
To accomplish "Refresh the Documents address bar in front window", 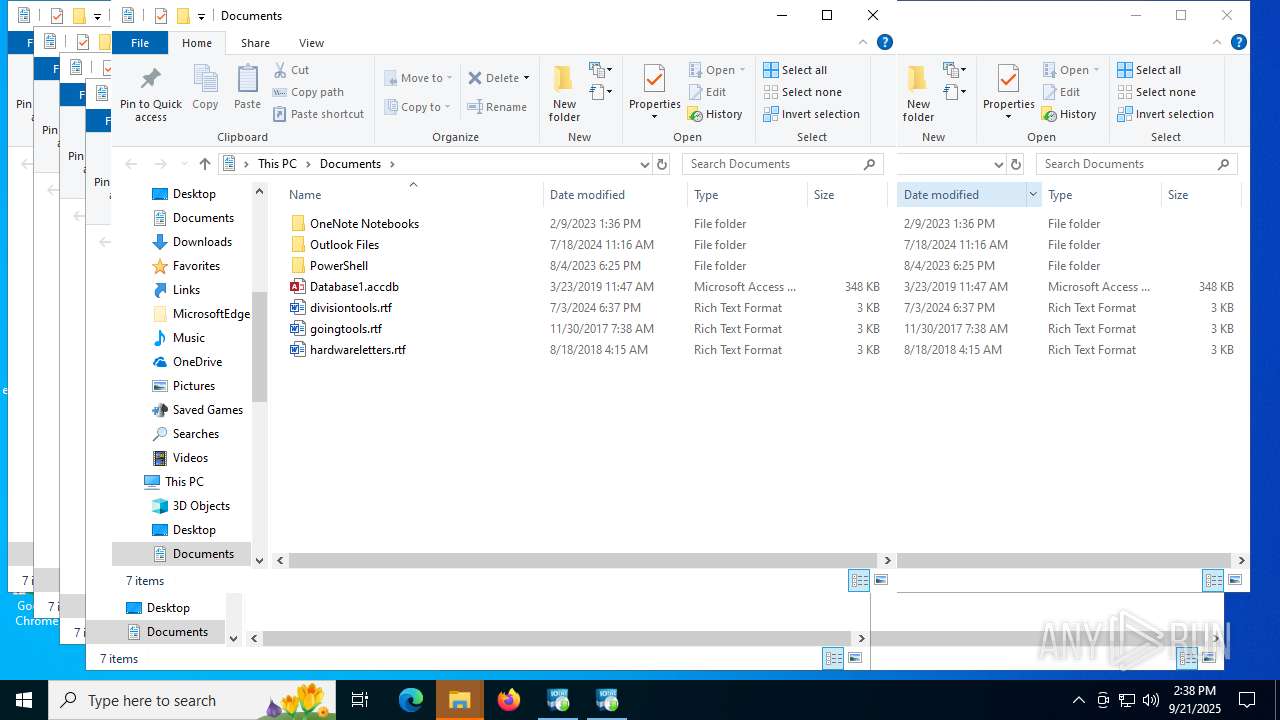I will click(x=661, y=164).
